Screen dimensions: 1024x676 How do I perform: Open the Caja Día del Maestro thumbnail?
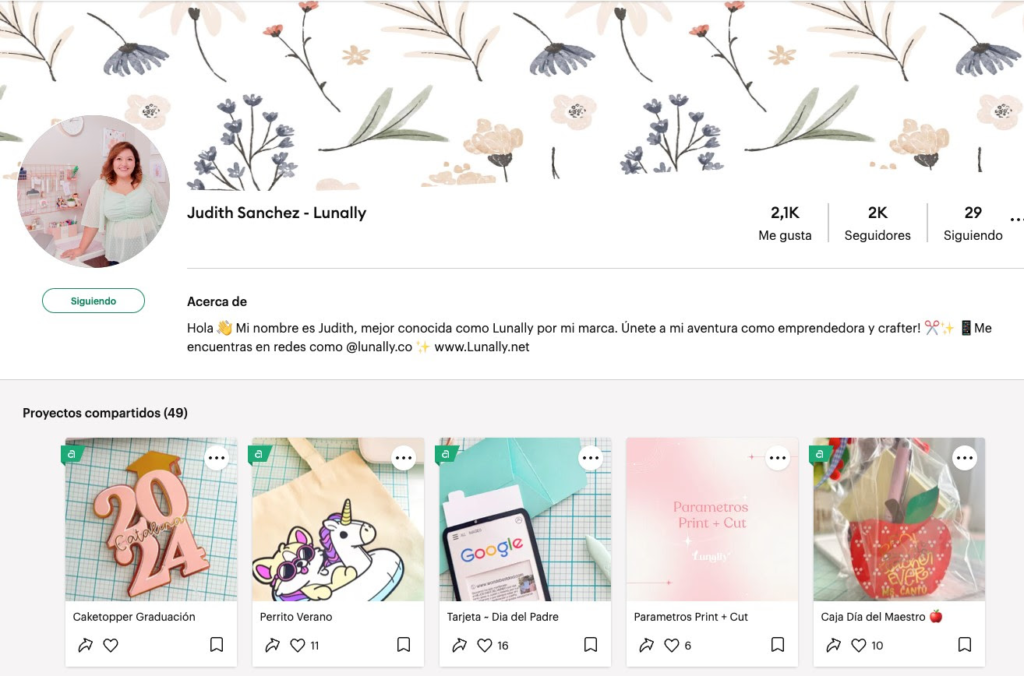pos(899,519)
